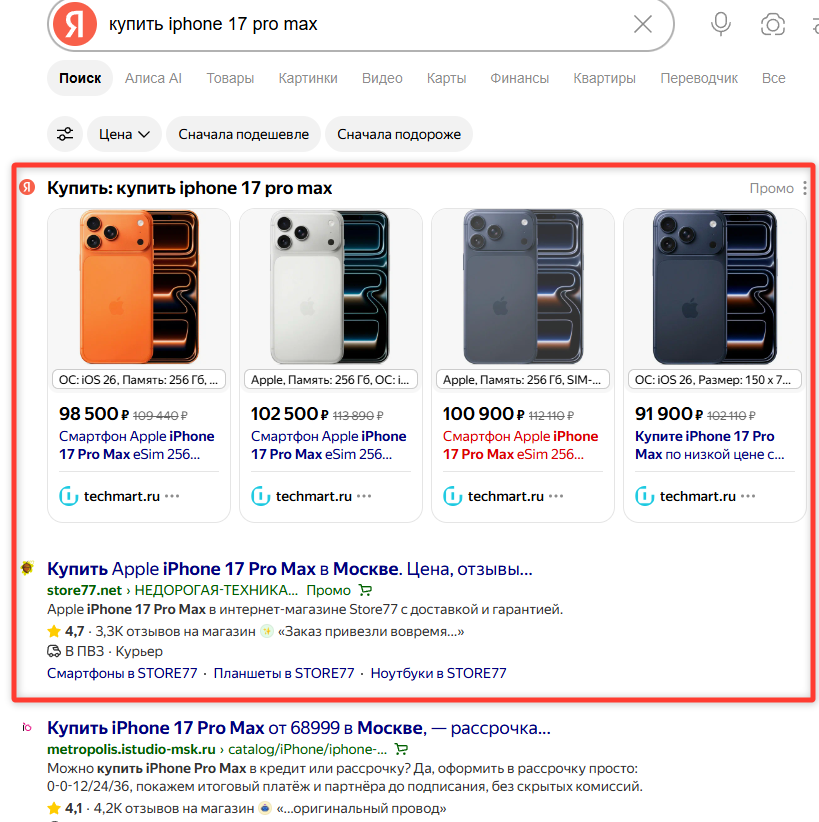Open the 91 900 ₽ dark blue iPhone offer

coord(715,365)
